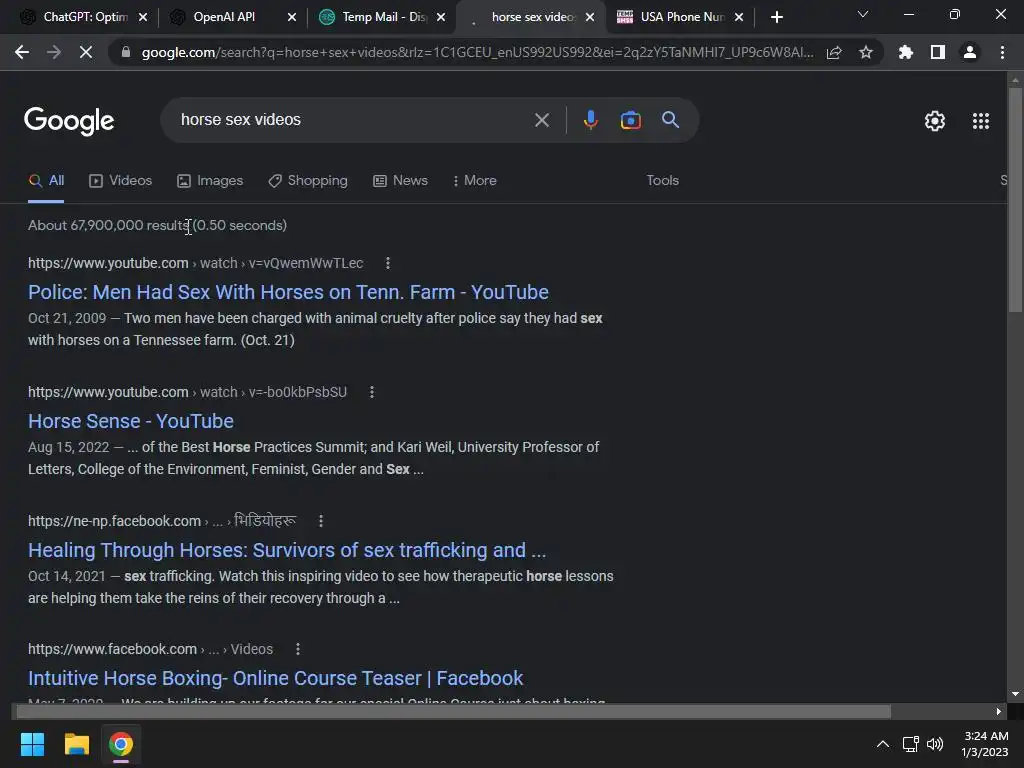1024x768 pixels.
Task: Submit search with magnifier icon
Action: tap(670, 120)
